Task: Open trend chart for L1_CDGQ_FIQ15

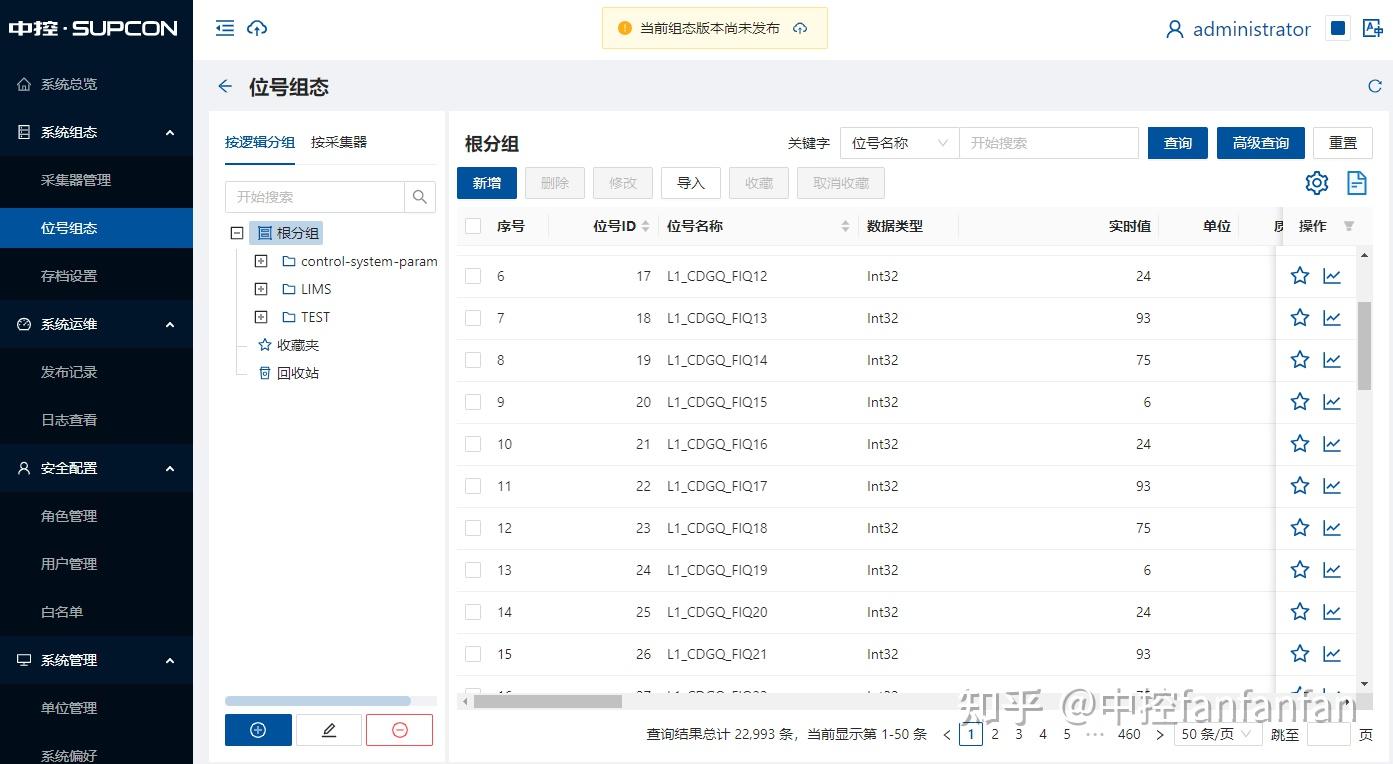Action: (x=1331, y=401)
